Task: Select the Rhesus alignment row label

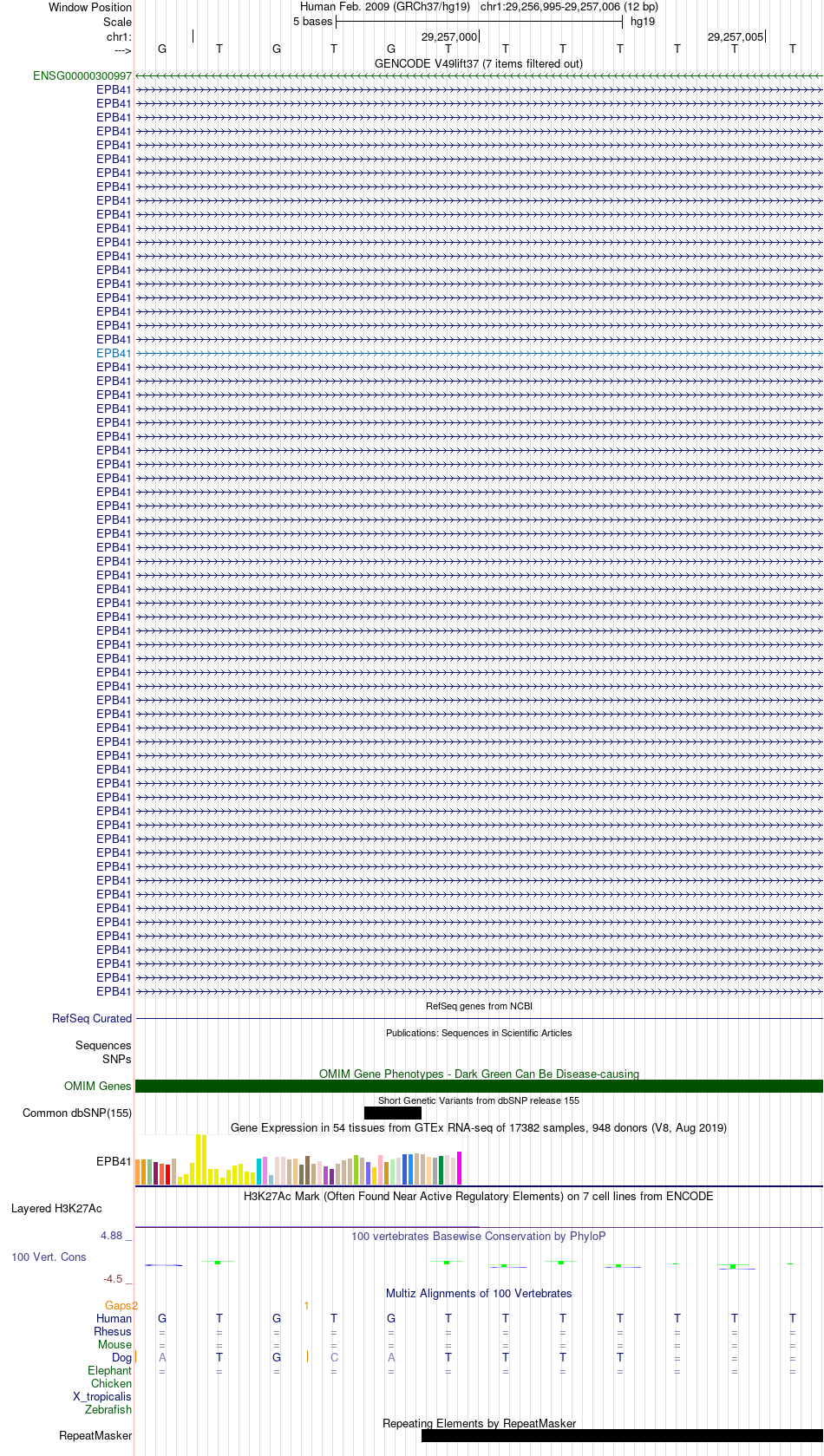Action: [x=113, y=1331]
